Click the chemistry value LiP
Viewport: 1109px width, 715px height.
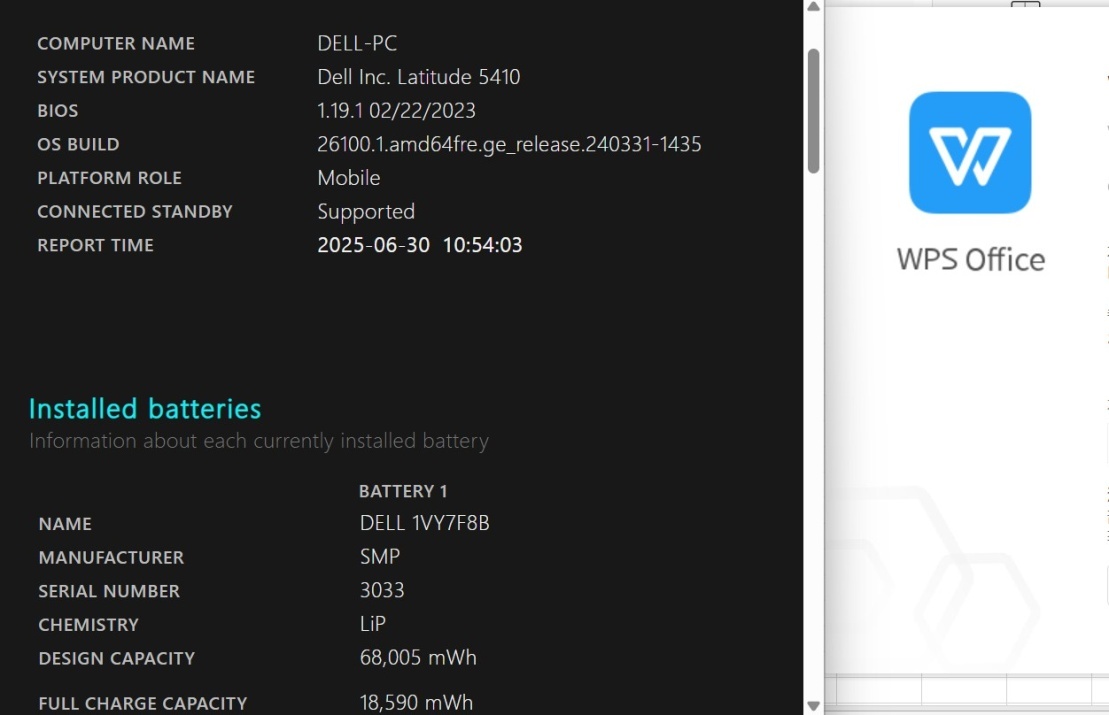click(373, 624)
